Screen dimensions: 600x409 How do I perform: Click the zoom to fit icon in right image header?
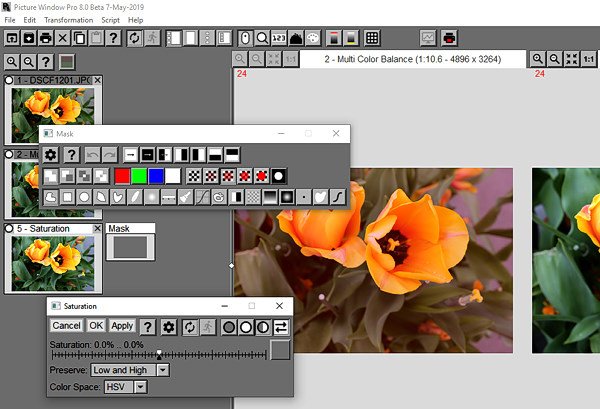pos(572,59)
